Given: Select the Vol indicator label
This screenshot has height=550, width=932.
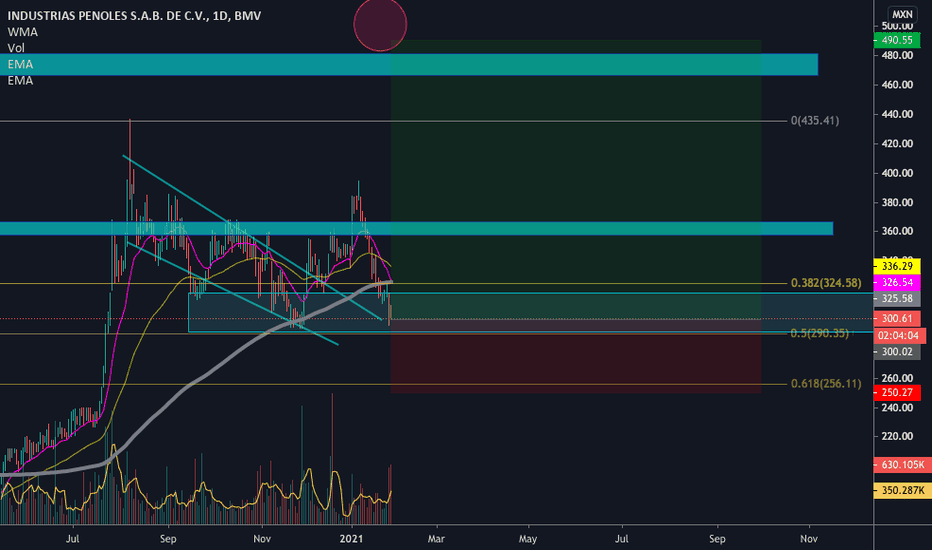Looking at the screenshot, I should coord(16,48).
